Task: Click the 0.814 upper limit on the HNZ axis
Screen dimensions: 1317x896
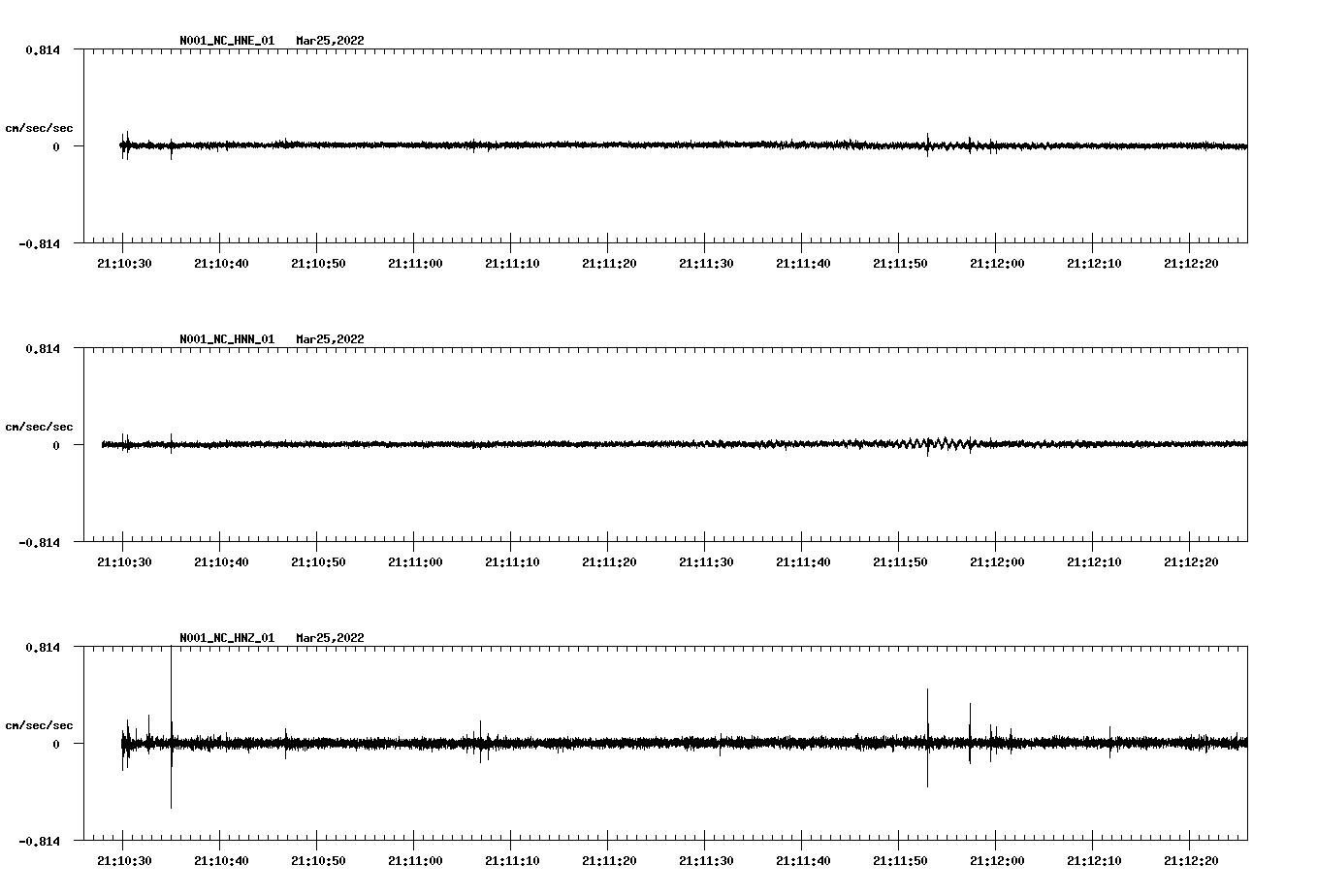Action: point(42,647)
